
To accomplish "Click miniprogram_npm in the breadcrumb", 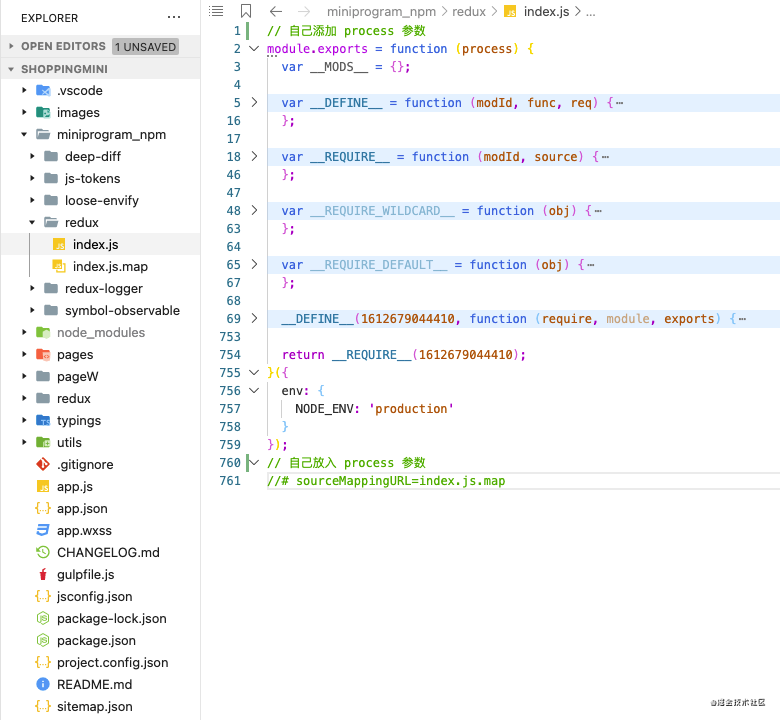I will [x=381, y=11].
